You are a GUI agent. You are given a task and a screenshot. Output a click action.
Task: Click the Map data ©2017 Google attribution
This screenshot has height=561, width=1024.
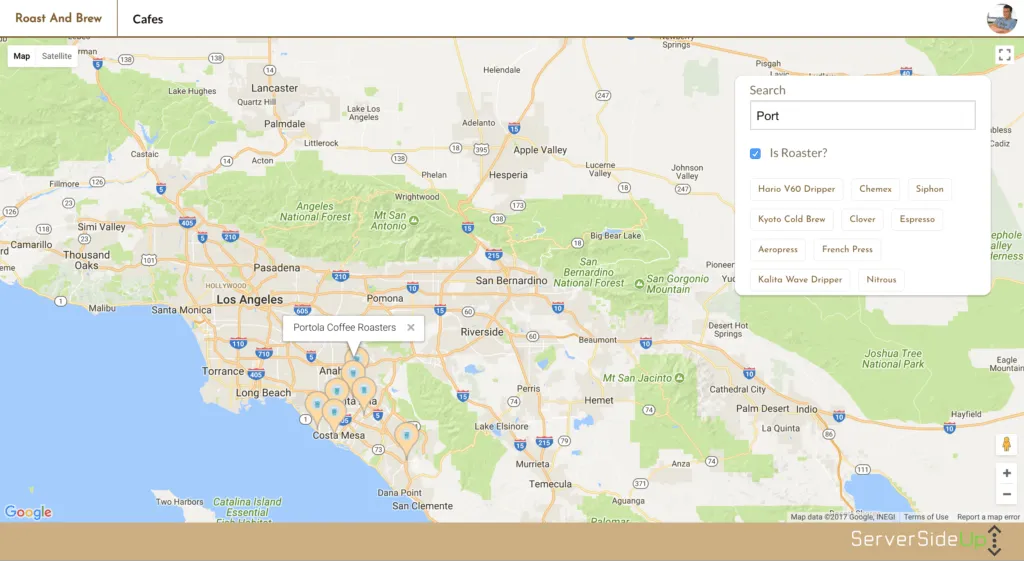pos(842,517)
